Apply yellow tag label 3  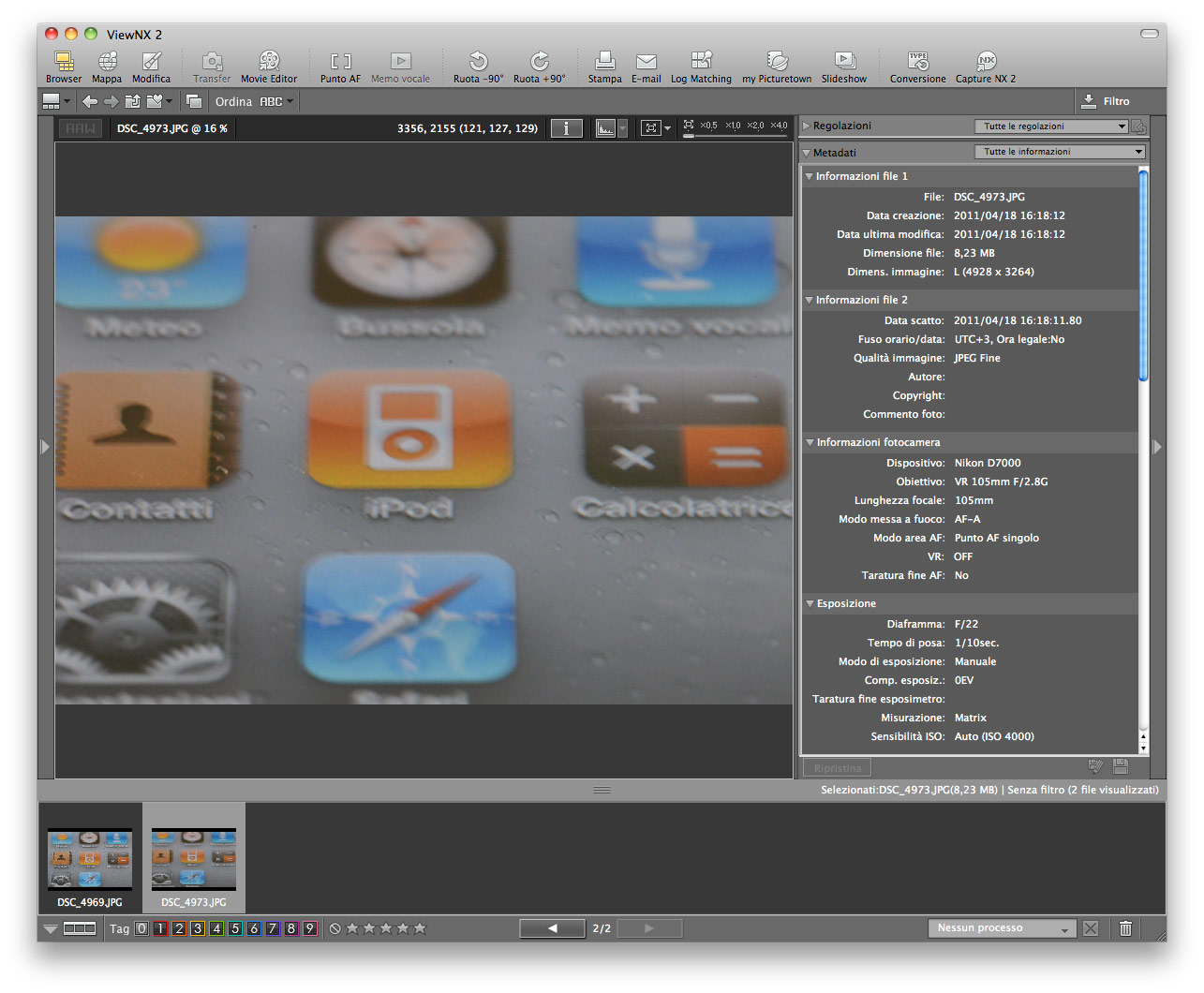pyautogui.click(x=198, y=928)
